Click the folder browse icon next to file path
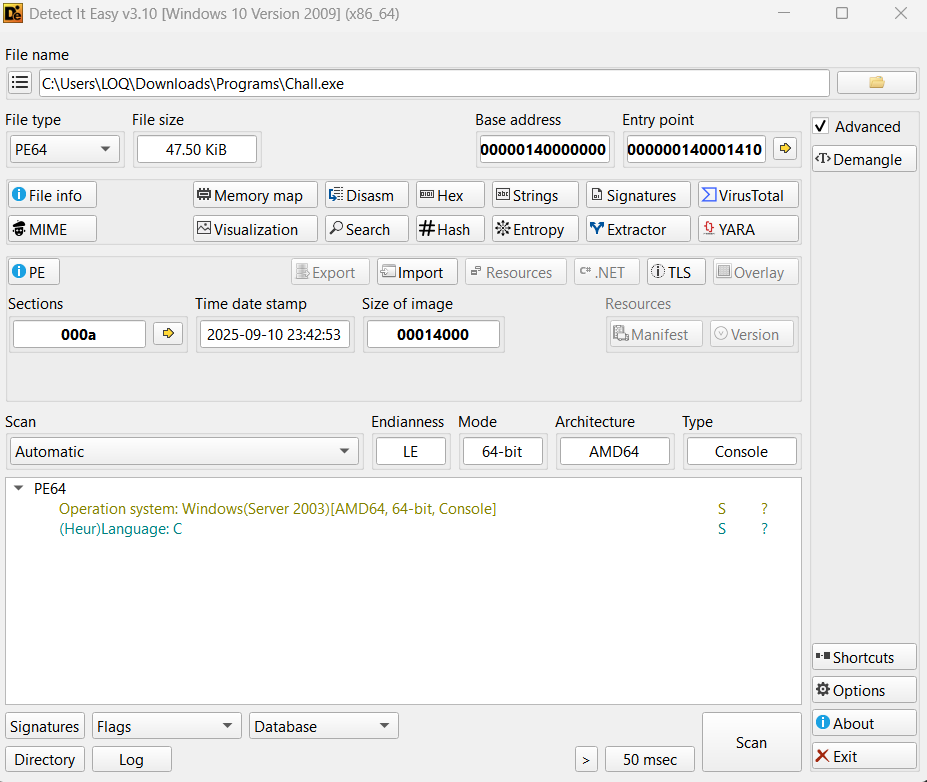The width and height of the screenshot is (927, 782). (x=876, y=83)
